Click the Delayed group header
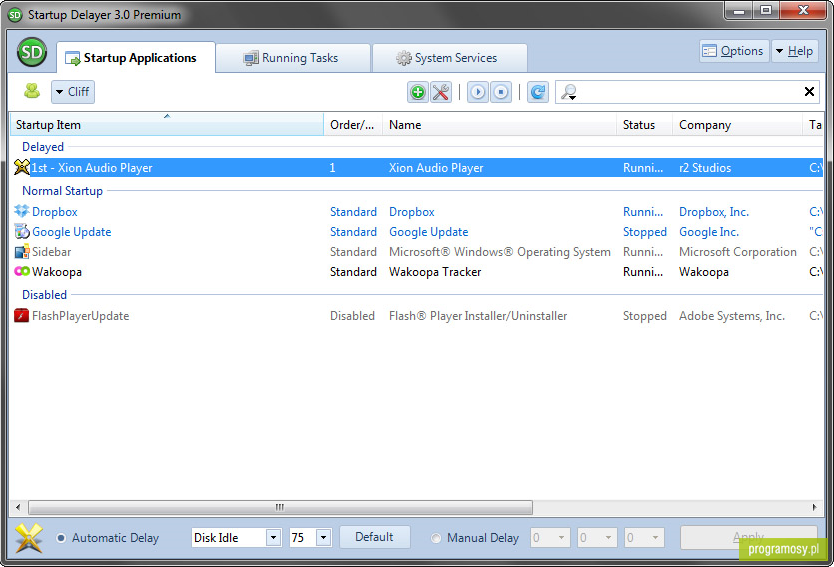The image size is (834, 567). 43,147
